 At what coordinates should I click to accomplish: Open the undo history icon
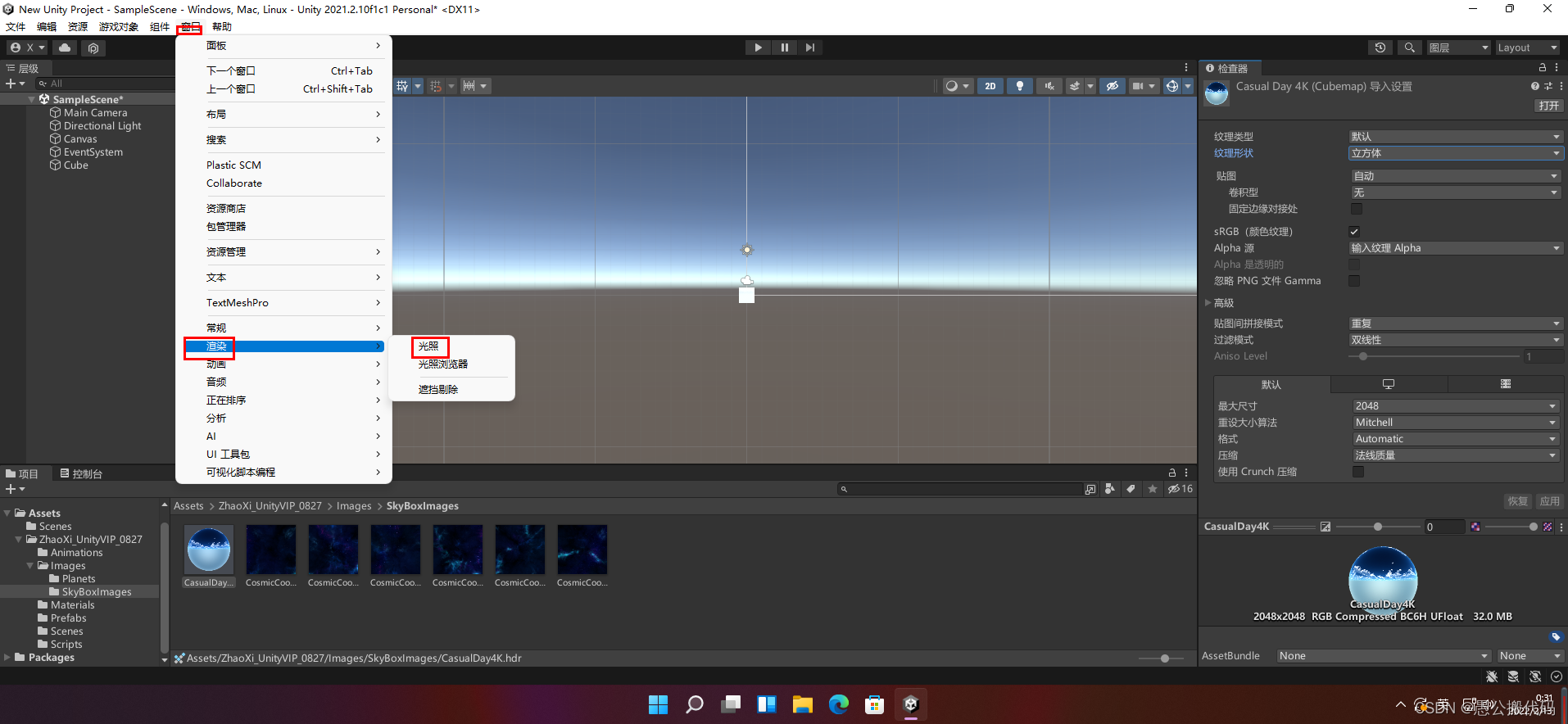(1380, 48)
